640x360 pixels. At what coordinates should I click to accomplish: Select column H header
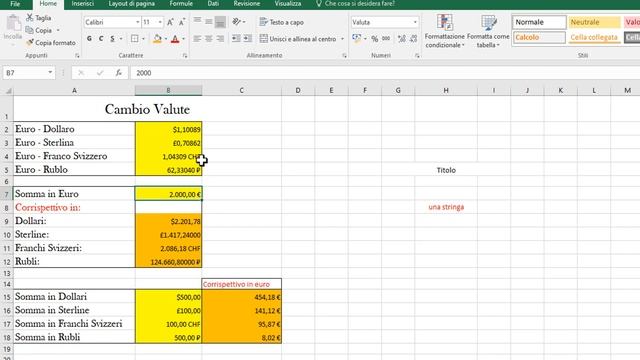446,90
